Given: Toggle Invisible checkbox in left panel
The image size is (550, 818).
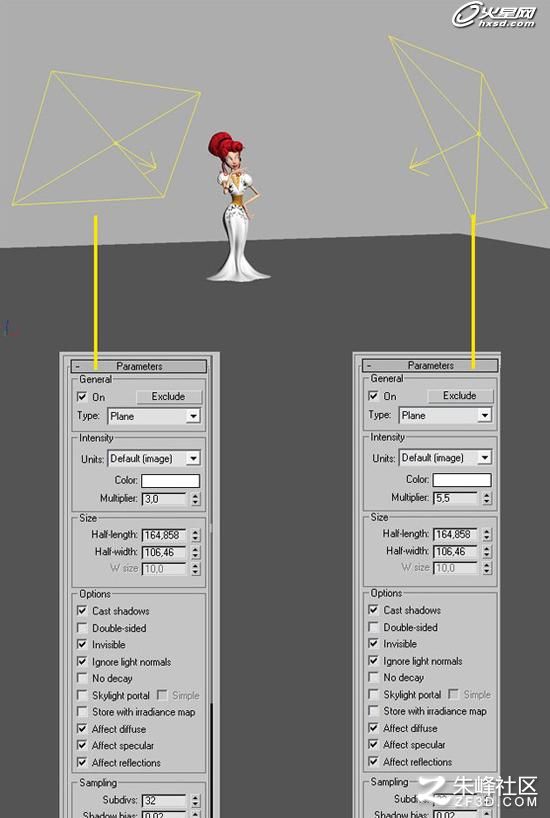Looking at the screenshot, I should 82,644.
